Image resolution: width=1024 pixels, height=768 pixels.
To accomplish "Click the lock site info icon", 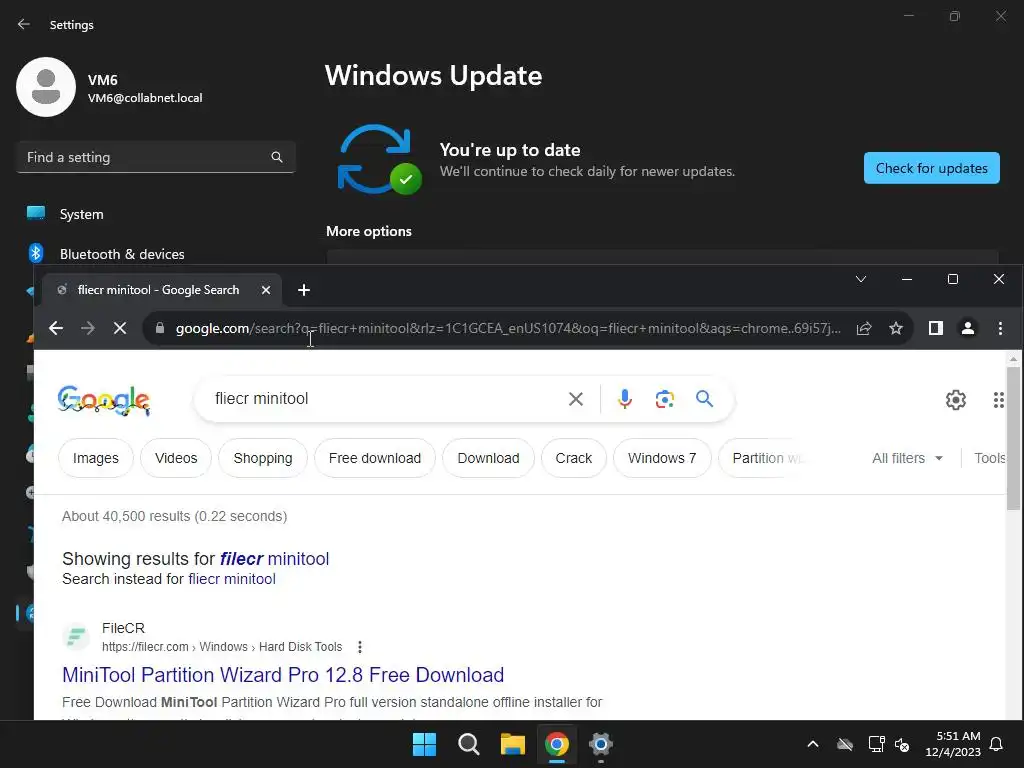I will [160, 328].
